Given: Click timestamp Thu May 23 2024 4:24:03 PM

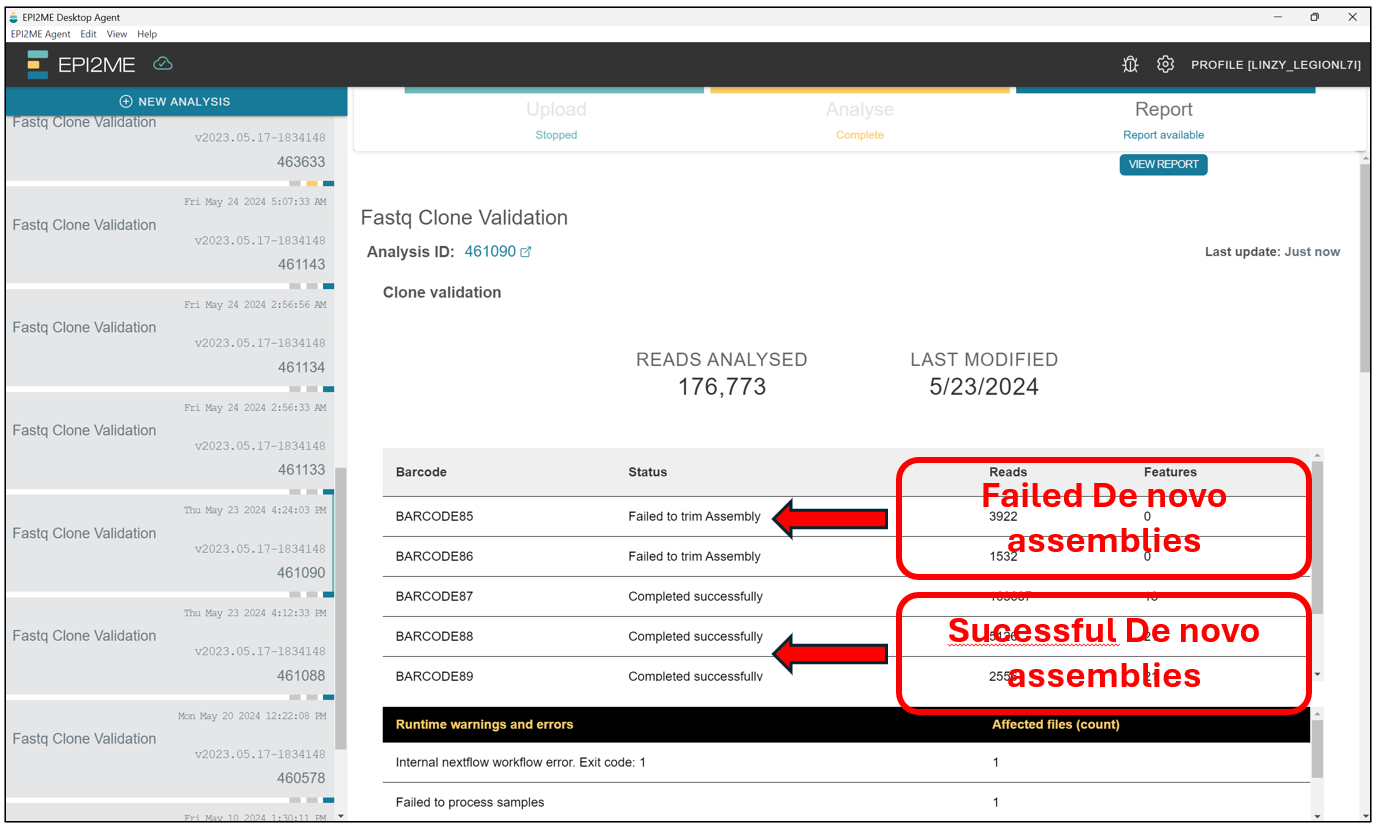Looking at the screenshot, I should coord(255,510).
